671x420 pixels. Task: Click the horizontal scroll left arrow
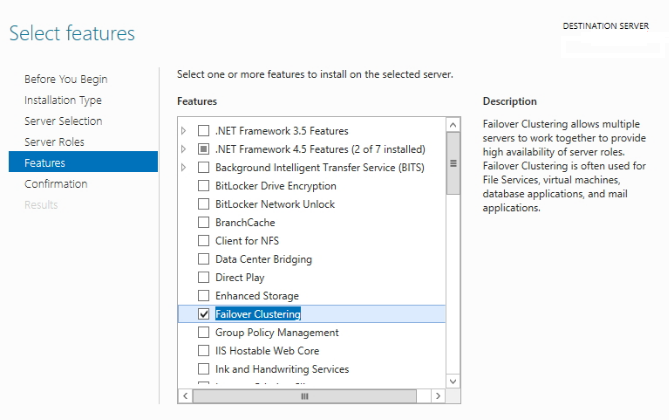[185, 396]
